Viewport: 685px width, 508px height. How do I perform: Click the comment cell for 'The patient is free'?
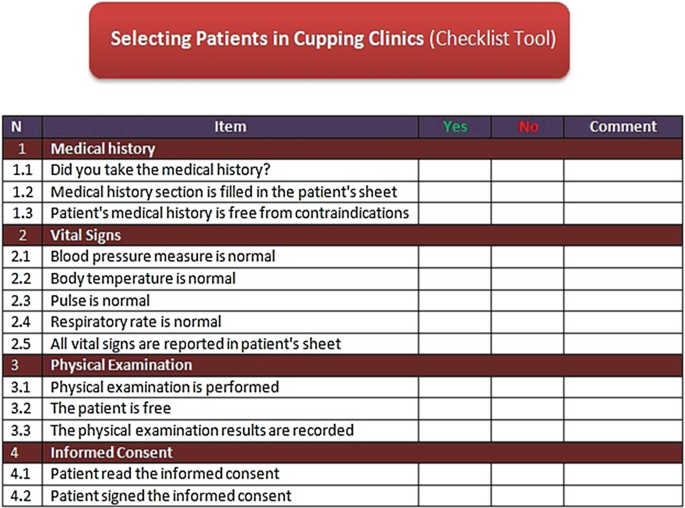tap(622, 409)
